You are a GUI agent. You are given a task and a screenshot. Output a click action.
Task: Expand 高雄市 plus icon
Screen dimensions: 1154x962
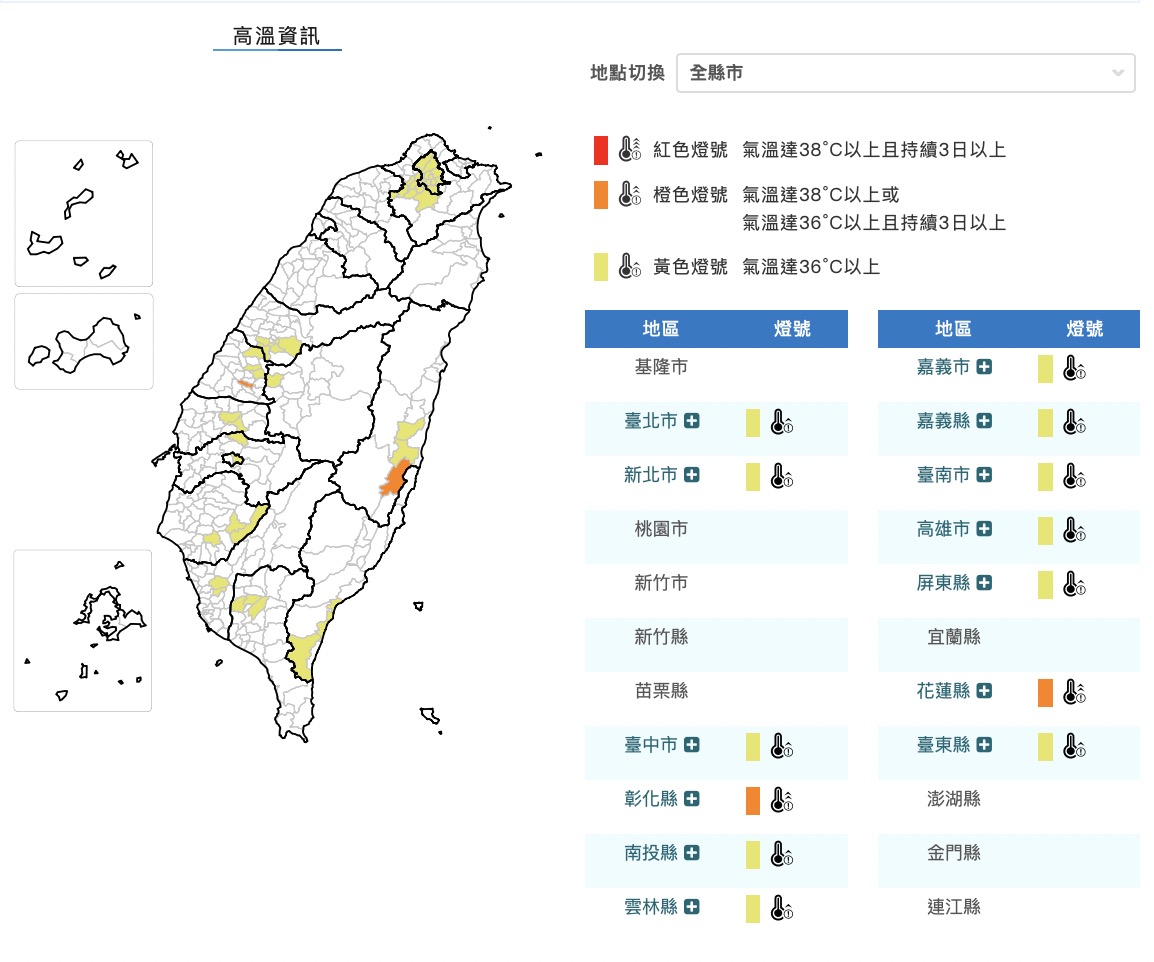click(984, 528)
